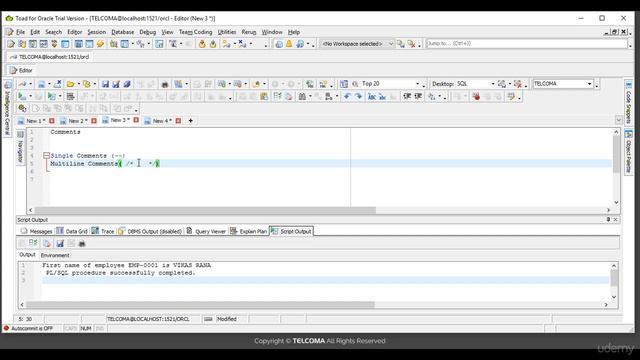The width and height of the screenshot is (640, 360).
Task: Click the Jump to search field
Action: [x=527, y=43]
